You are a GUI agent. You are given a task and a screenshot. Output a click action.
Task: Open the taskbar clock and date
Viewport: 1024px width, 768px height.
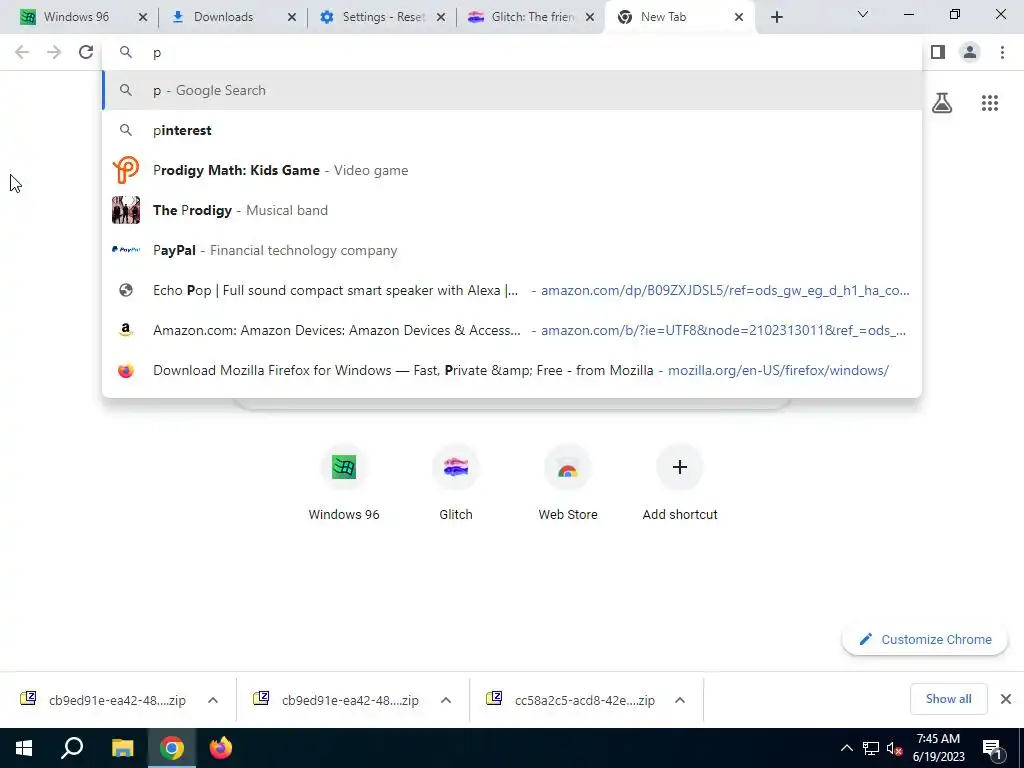(x=938, y=748)
